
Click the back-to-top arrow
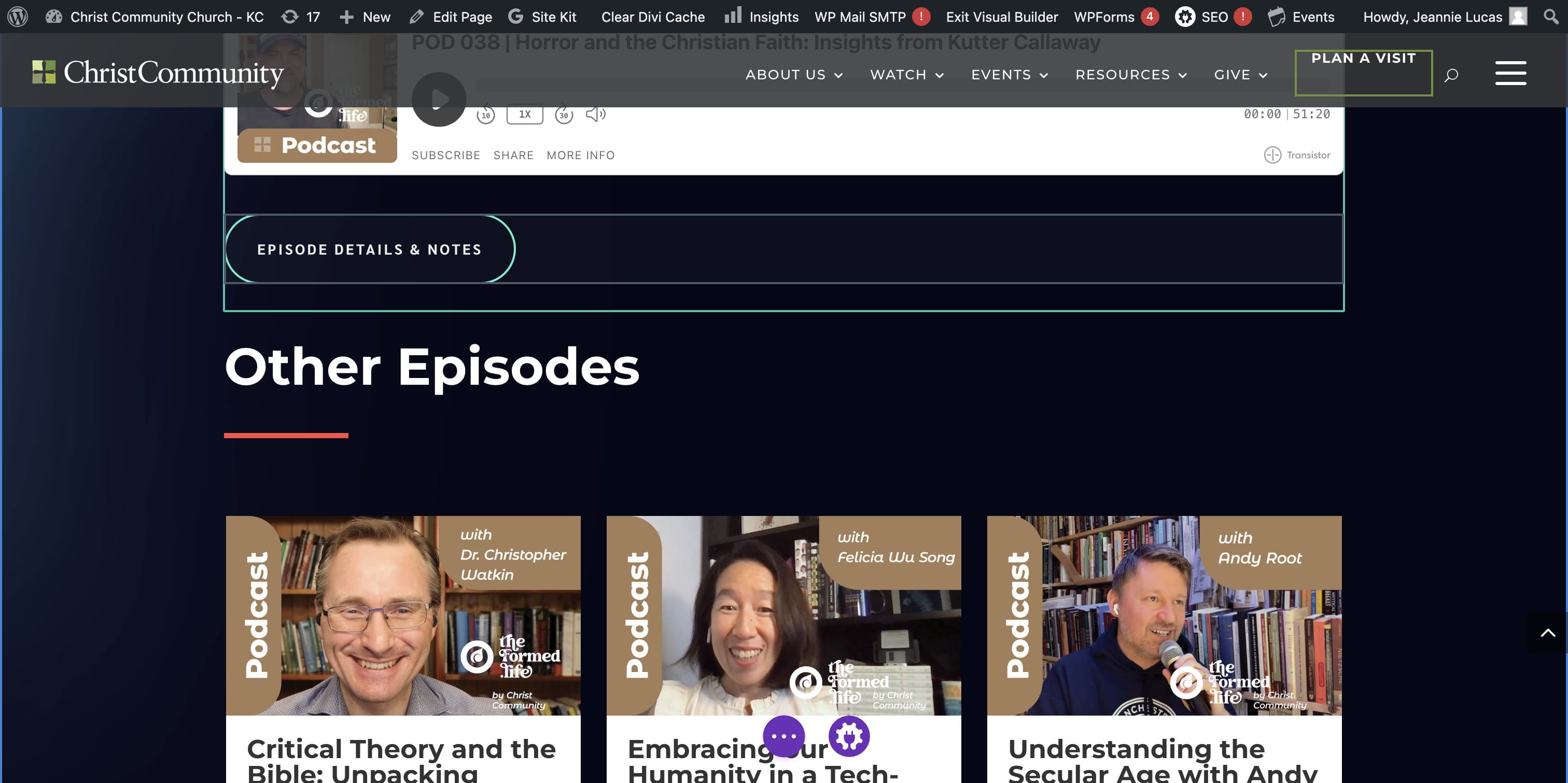[x=1547, y=633]
